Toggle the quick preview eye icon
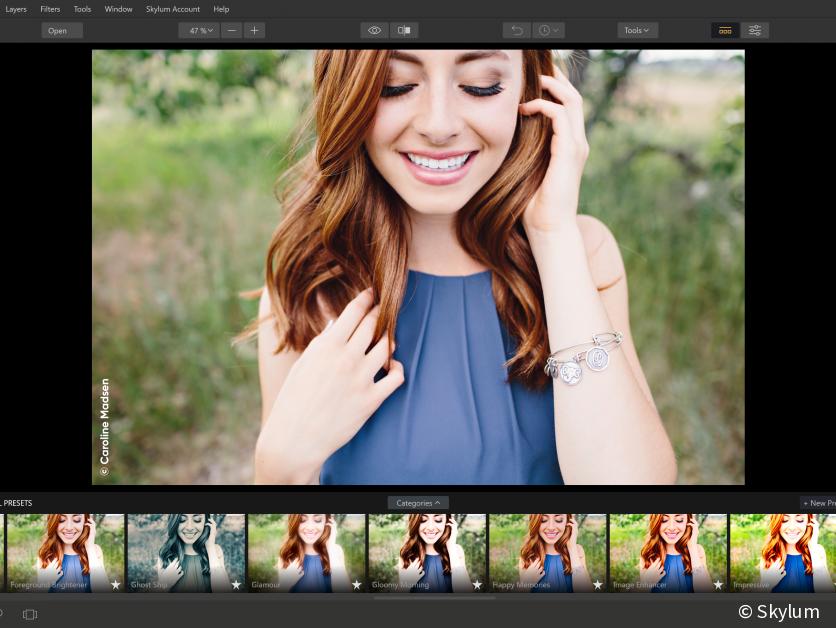 [x=374, y=30]
